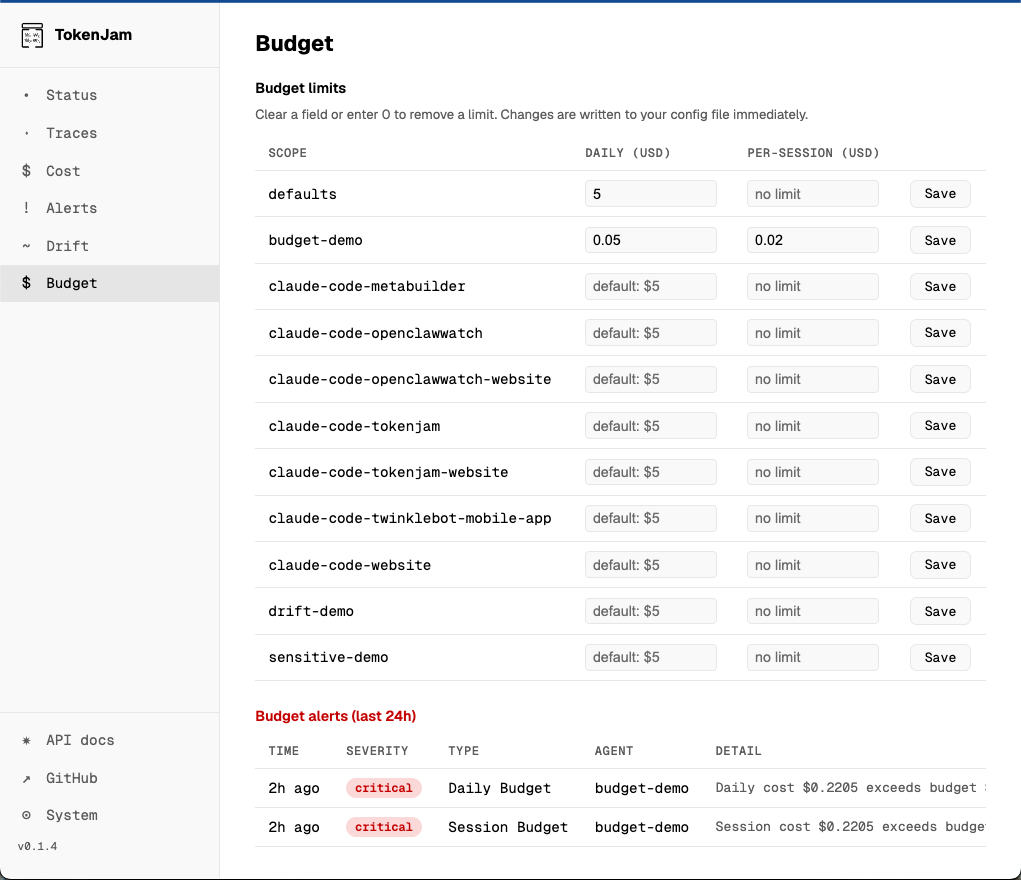Viewport: 1021px width, 880px height.
Task: Click the dollar icon beside Budget
Action: 26,283
